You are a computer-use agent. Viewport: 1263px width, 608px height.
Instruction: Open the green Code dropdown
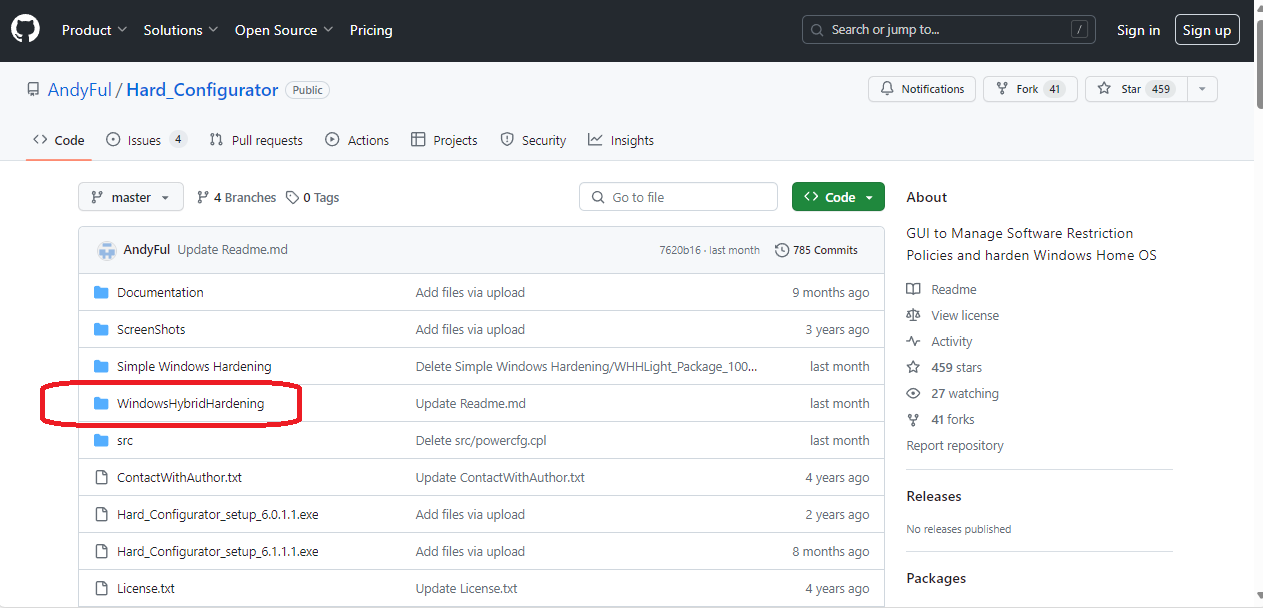tap(838, 197)
